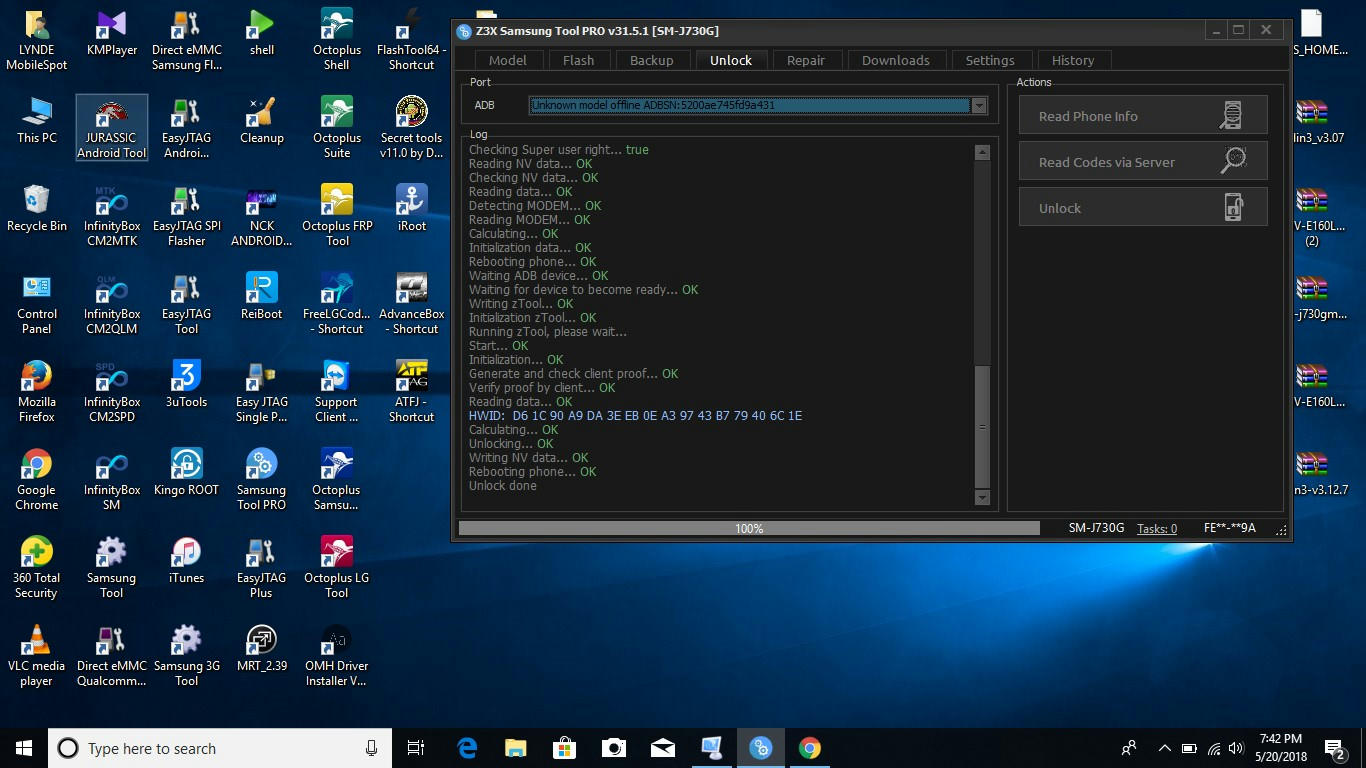Click the Recycle Bin desktop icon
The image size is (1366, 768).
(x=37, y=208)
